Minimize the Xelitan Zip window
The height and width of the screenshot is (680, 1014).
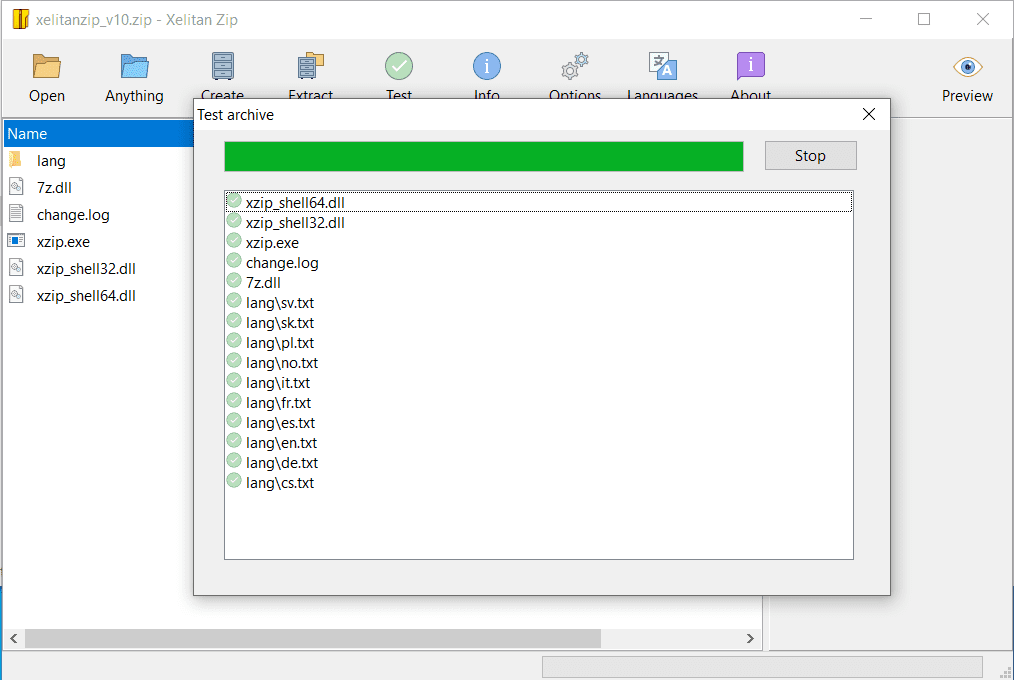[866, 19]
